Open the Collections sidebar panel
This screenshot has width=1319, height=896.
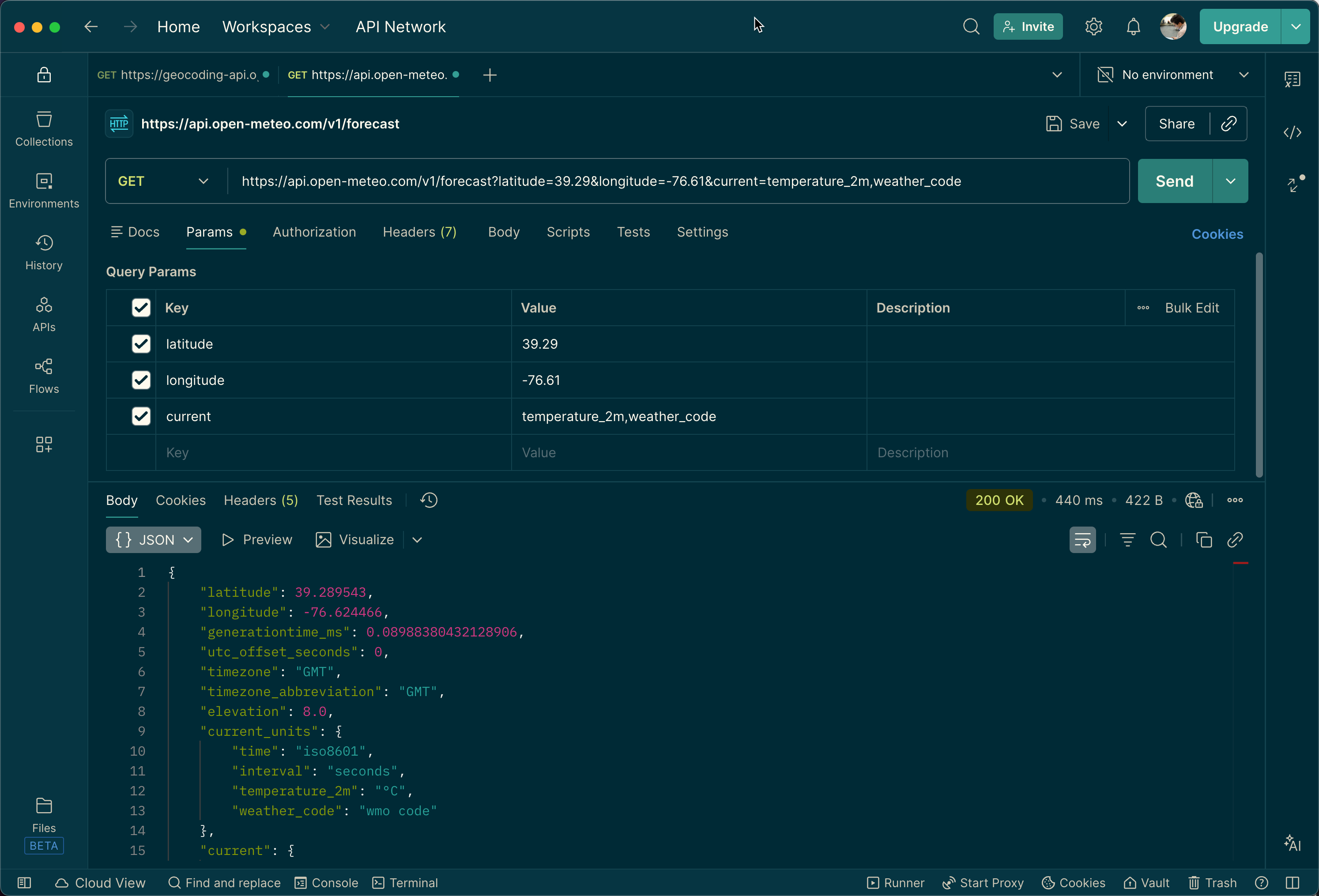[x=44, y=129]
